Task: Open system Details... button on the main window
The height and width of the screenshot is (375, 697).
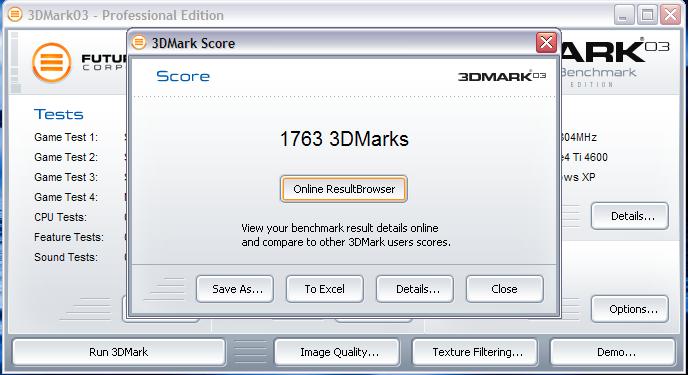Action: click(630, 216)
